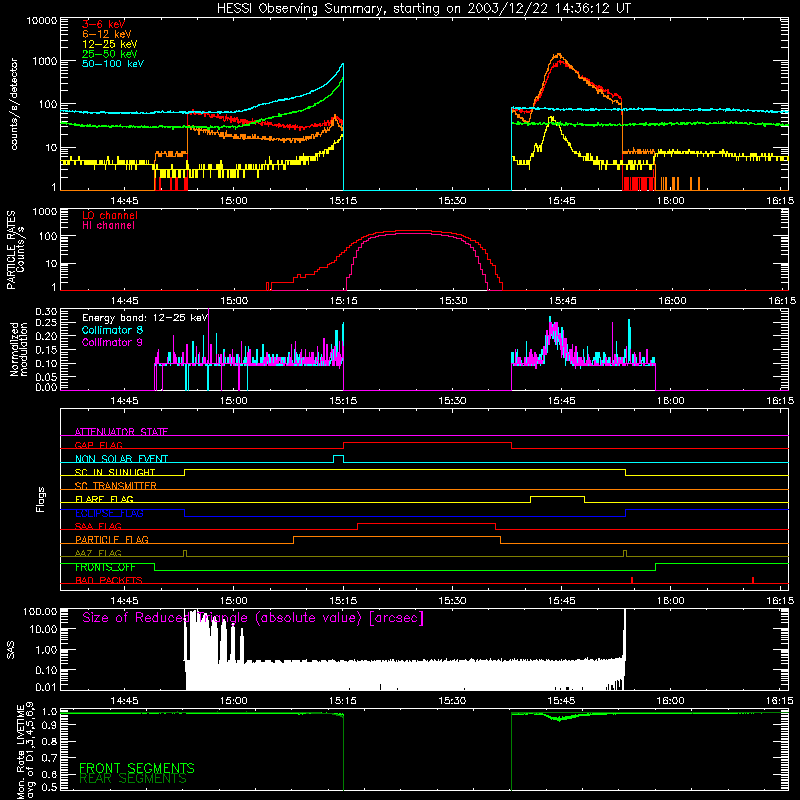Click the REAR SEGMENTS legend label

(x=133, y=779)
